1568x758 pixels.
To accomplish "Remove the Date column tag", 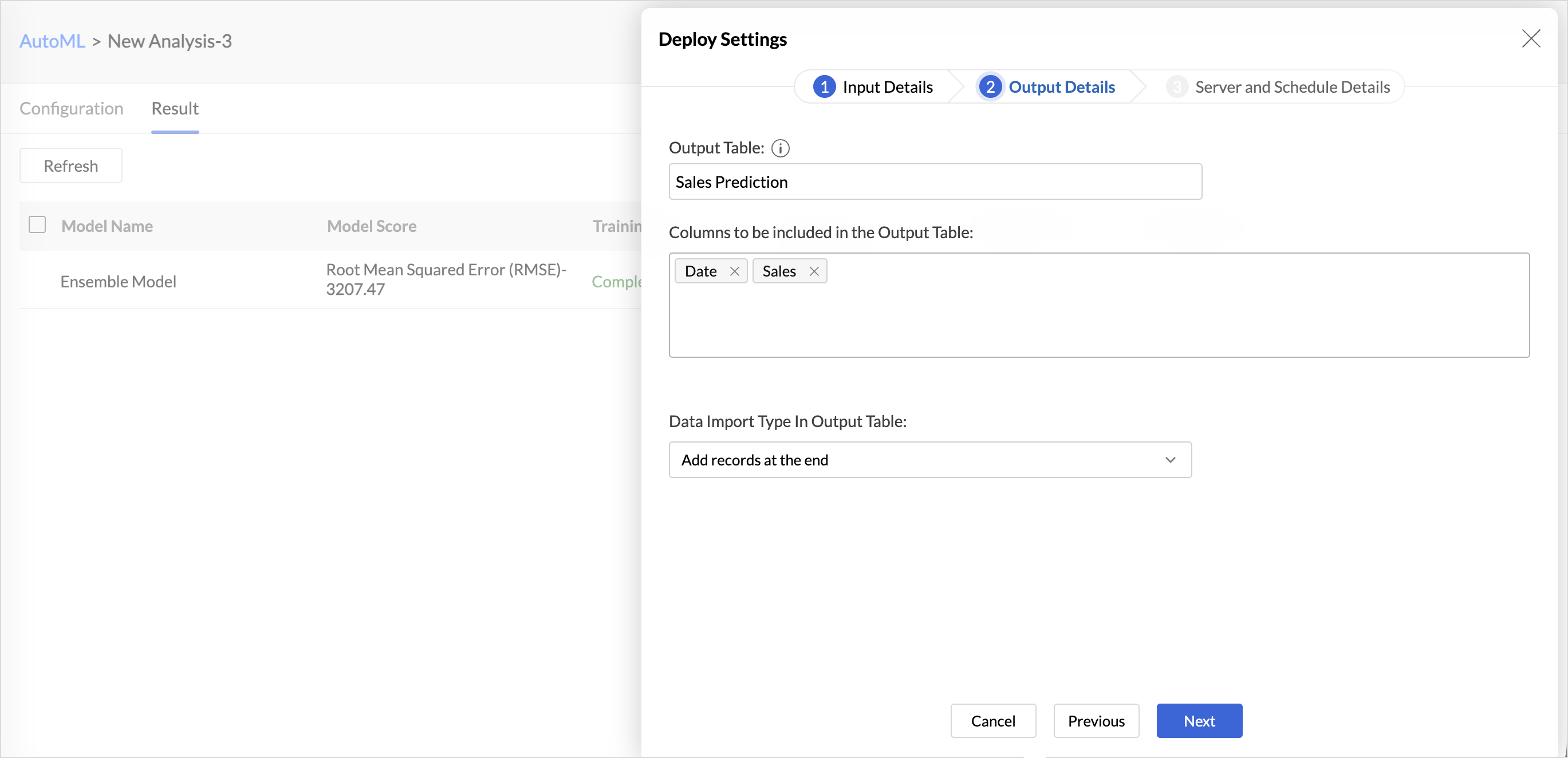I will coord(734,271).
